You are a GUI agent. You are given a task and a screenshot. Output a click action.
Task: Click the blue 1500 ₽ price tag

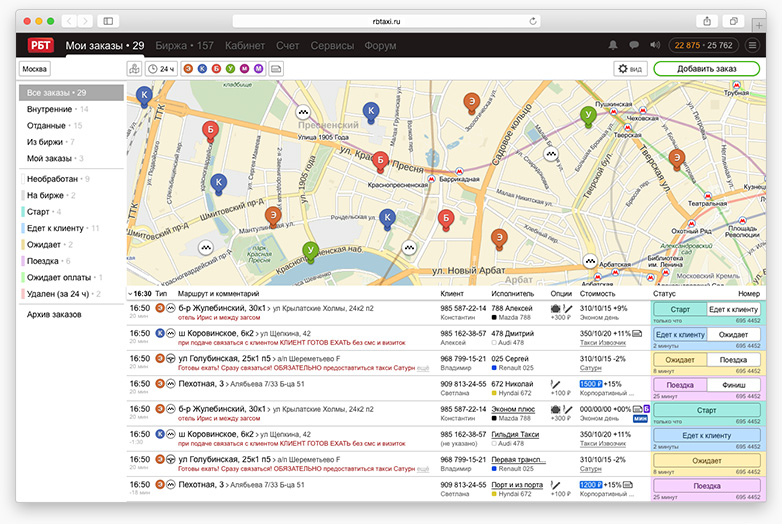point(590,384)
